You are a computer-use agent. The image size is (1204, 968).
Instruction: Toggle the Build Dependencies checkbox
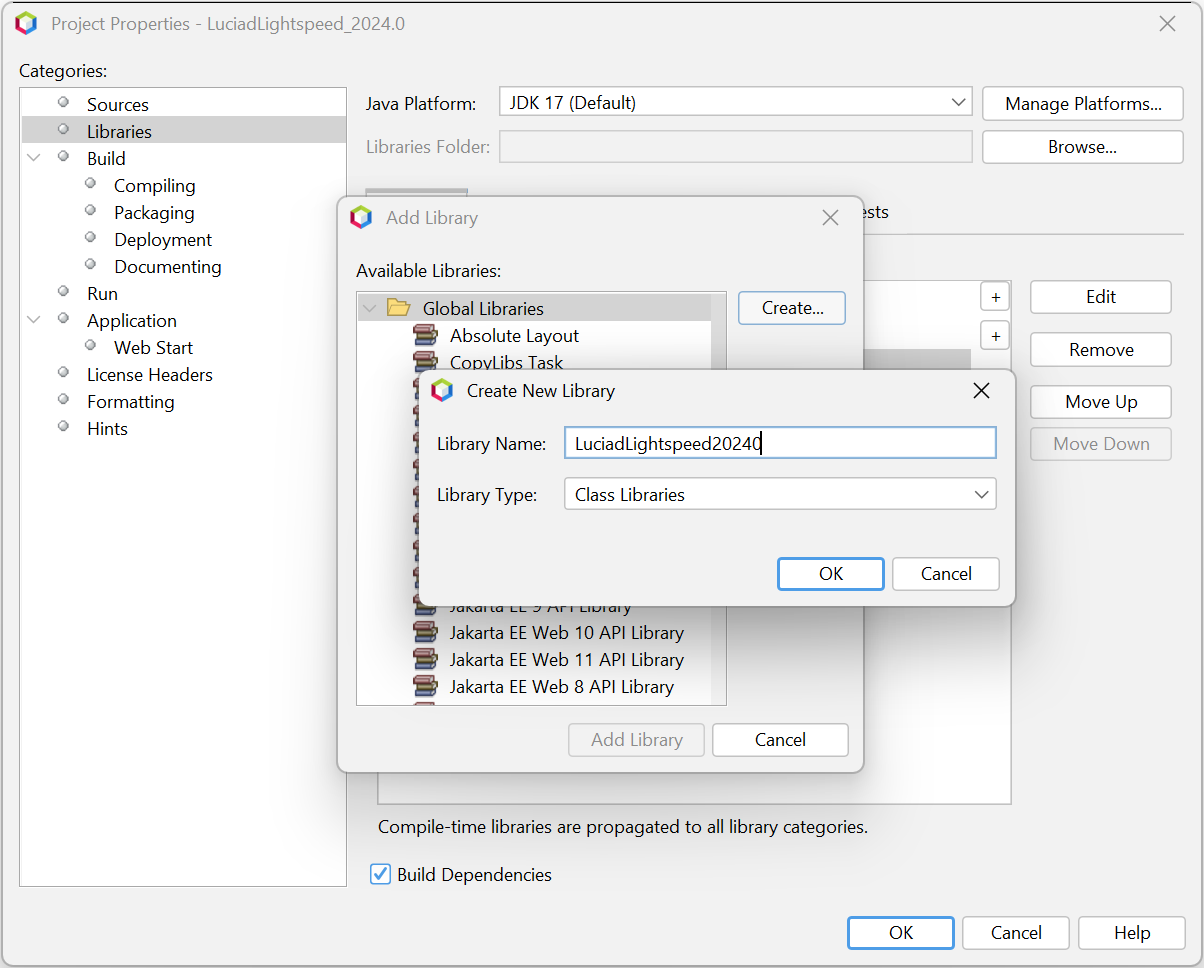point(380,874)
